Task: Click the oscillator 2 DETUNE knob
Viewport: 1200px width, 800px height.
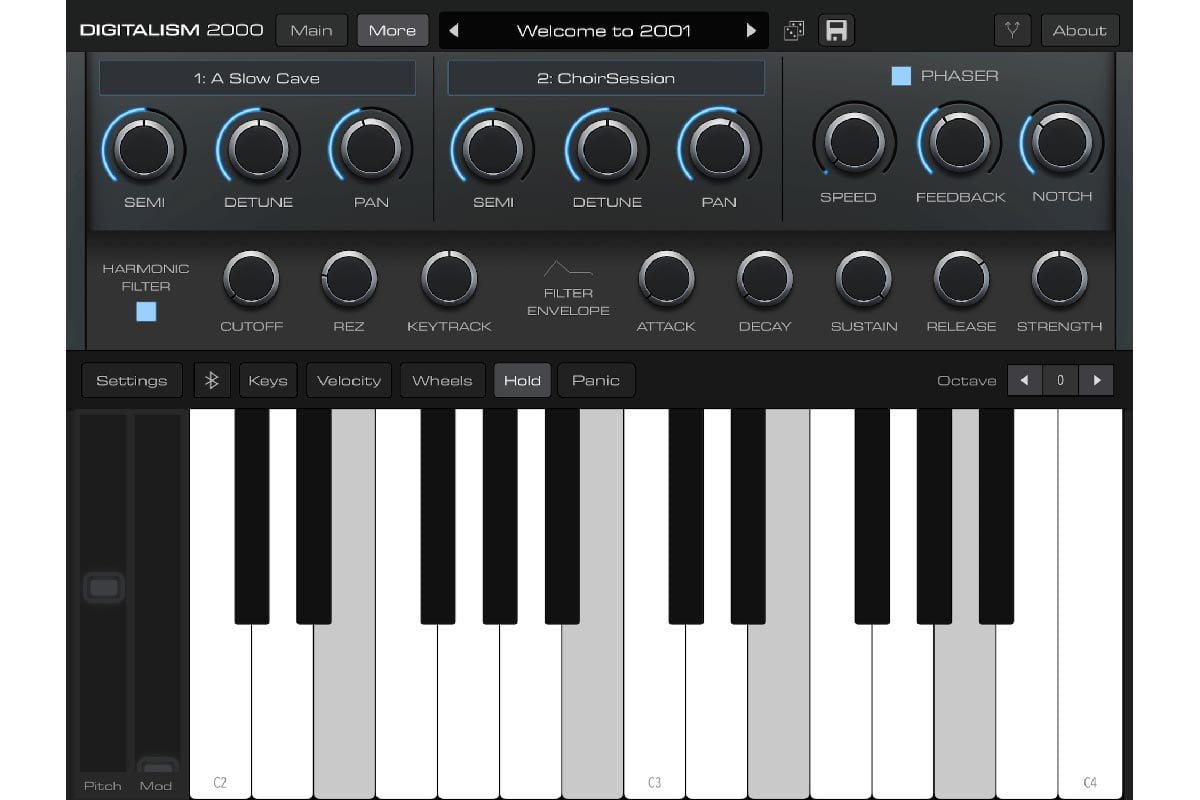Action: coord(607,148)
